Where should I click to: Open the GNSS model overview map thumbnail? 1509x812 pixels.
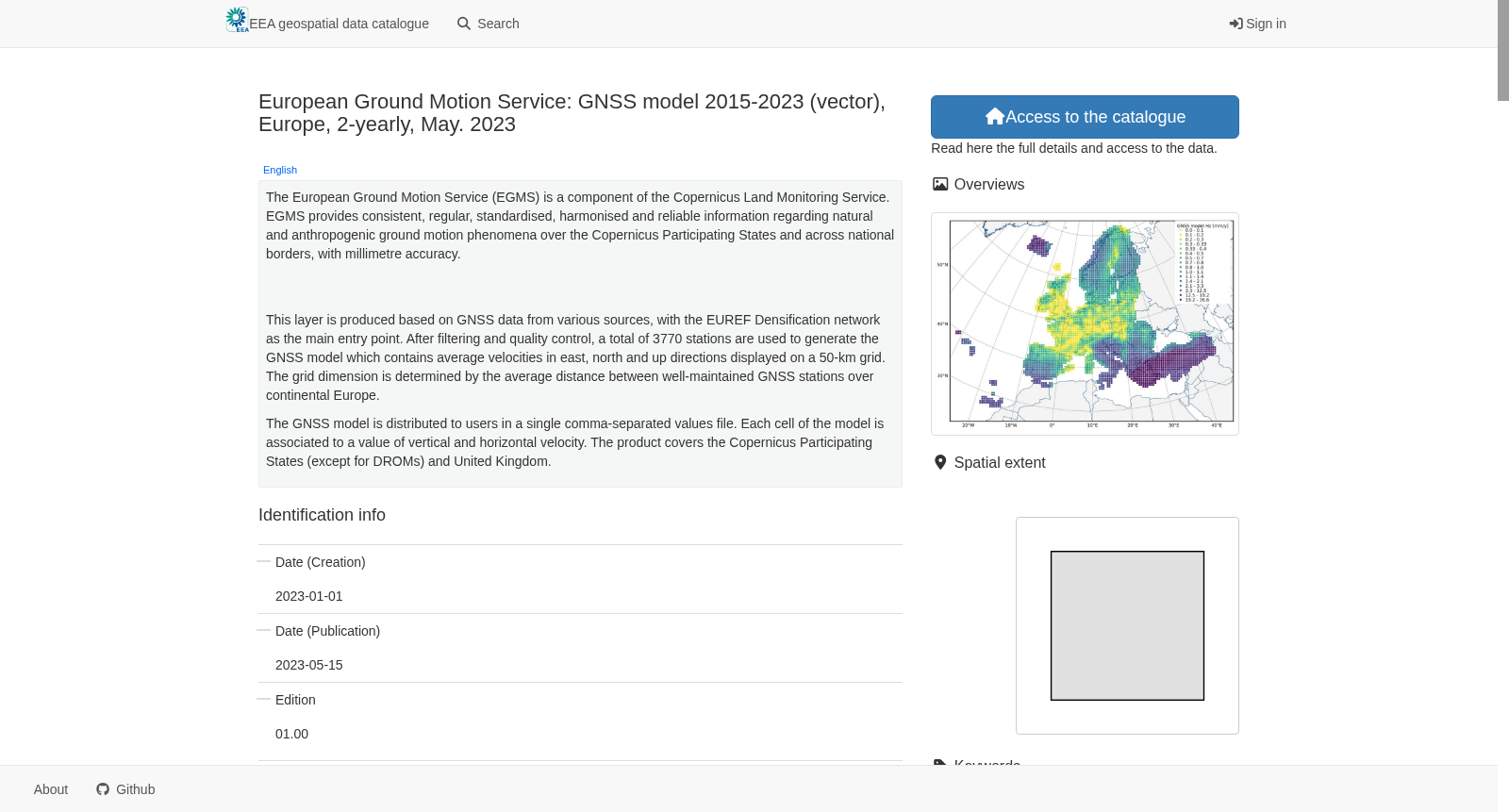(1085, 323)
